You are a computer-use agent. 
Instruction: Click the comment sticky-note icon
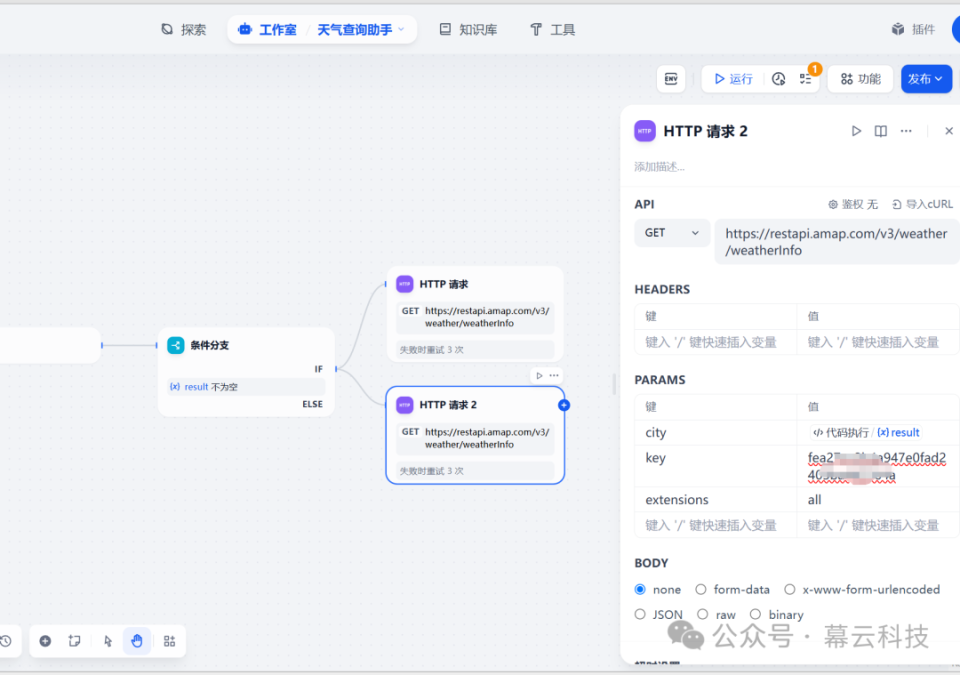pos(75,641)
